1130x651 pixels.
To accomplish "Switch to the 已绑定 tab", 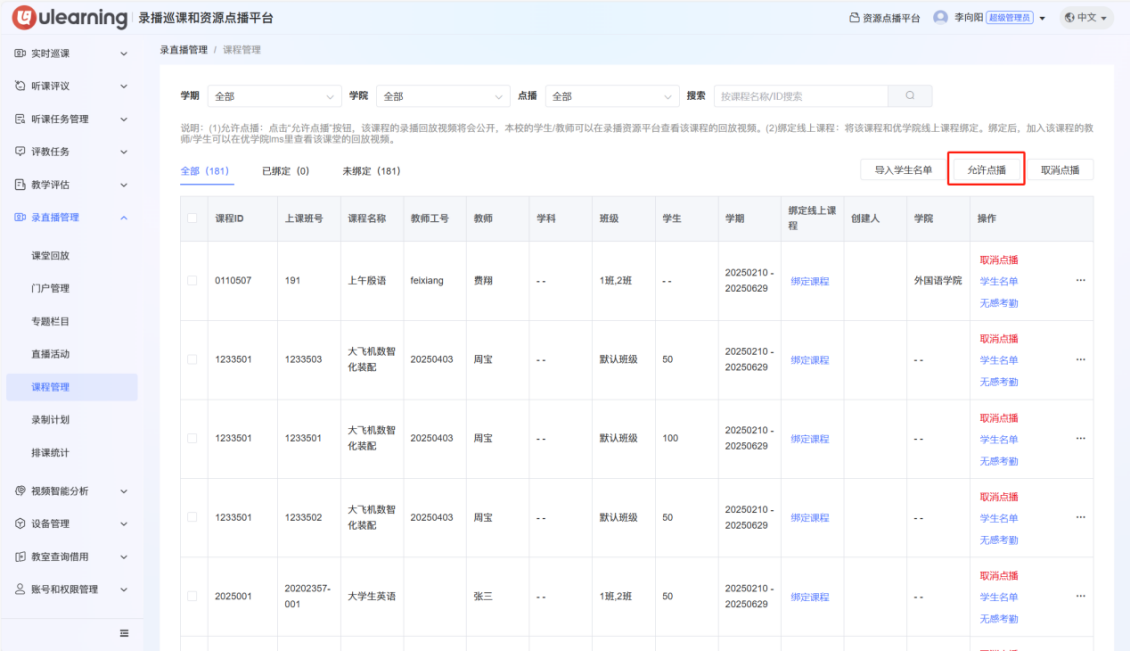I will pyautogui.click(x=285, y=171).
